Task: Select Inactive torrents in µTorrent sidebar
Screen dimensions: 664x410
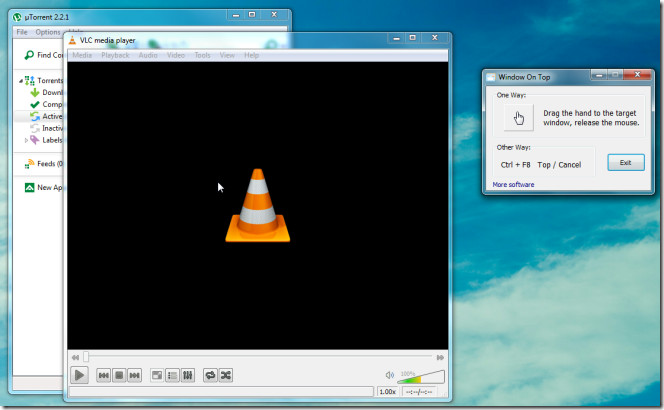Action: pos(46,128)
